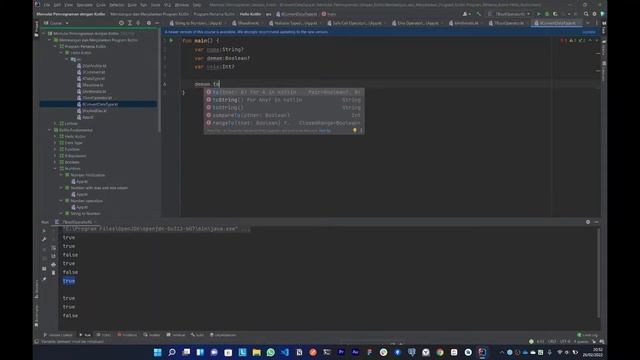Open Premiere Pro from the taskbar
Viewport: 640px width, 360px height.
(341, 352)
